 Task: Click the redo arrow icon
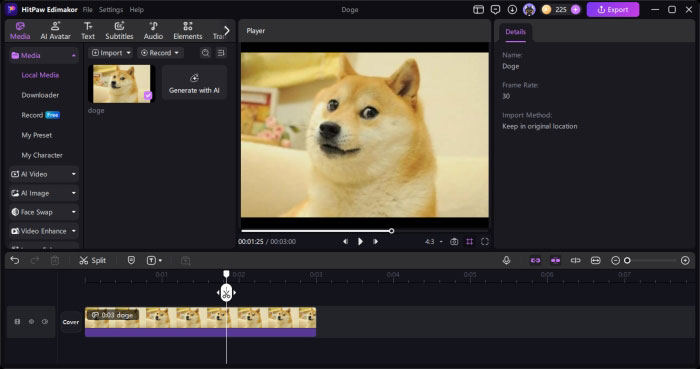(x=35, y=260)
